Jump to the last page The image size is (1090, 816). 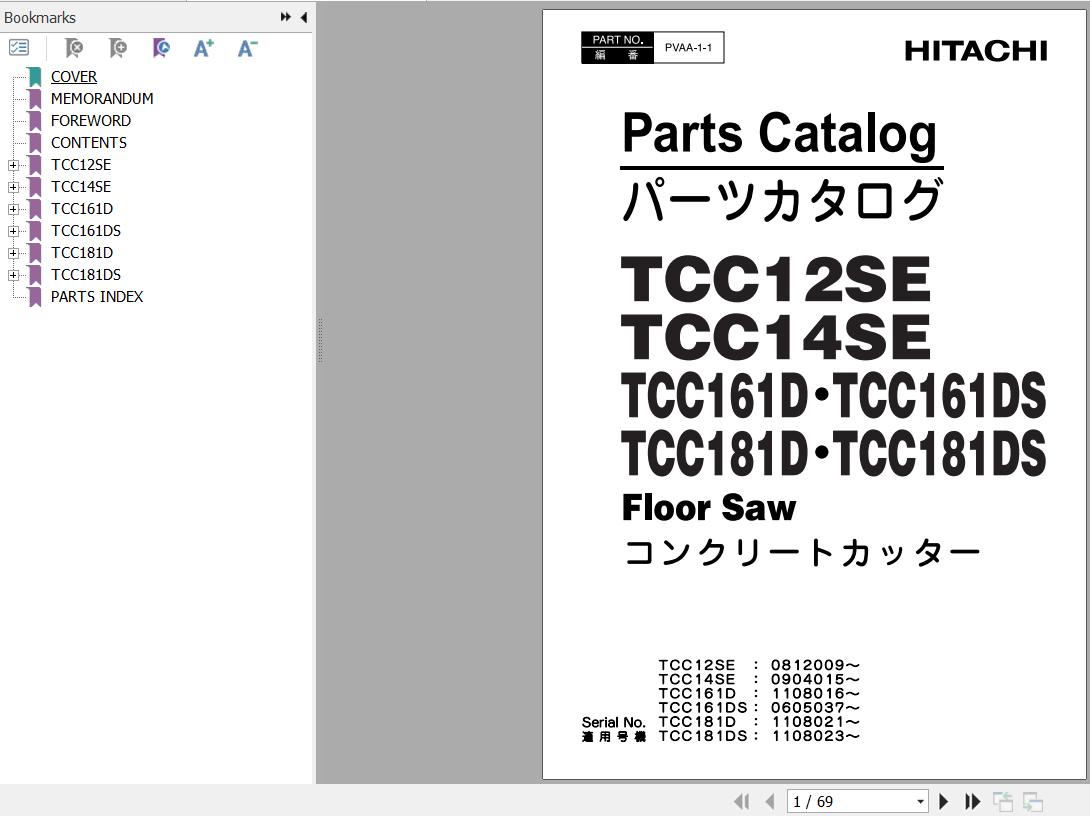click(972, 801)
